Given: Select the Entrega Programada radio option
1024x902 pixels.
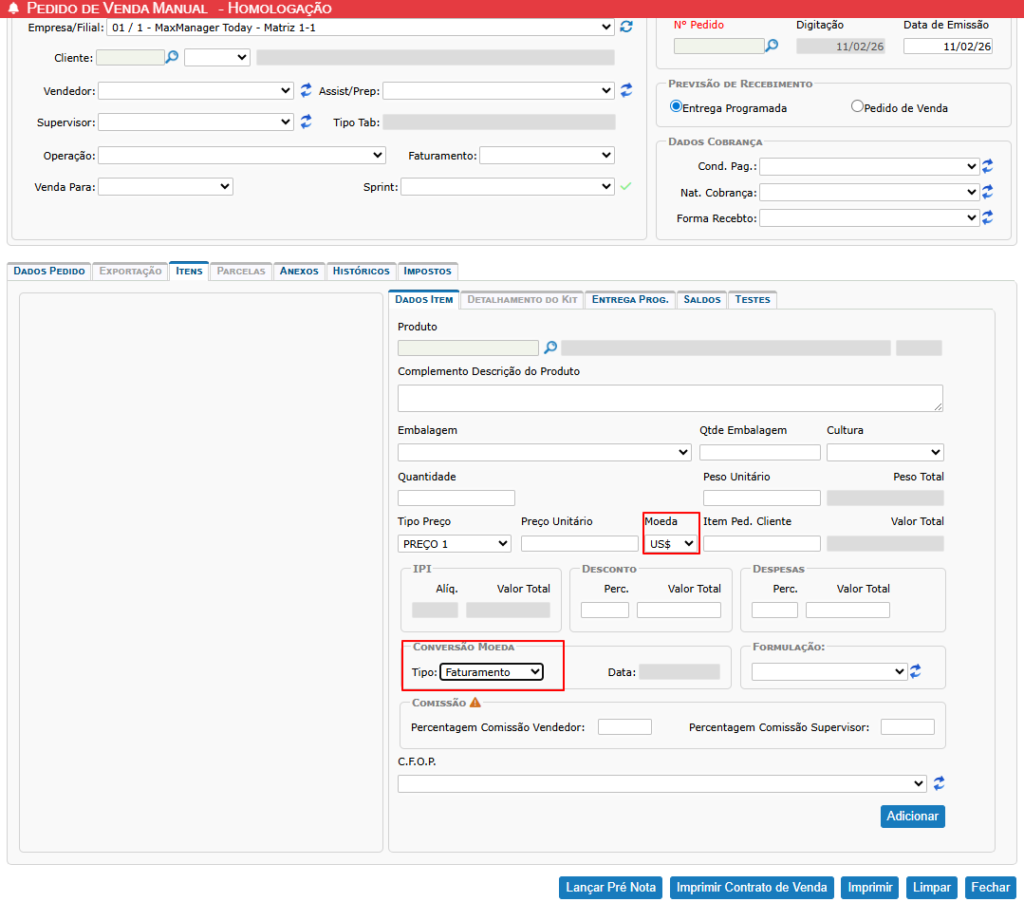Looking at the screenshot, I should 676,106.
